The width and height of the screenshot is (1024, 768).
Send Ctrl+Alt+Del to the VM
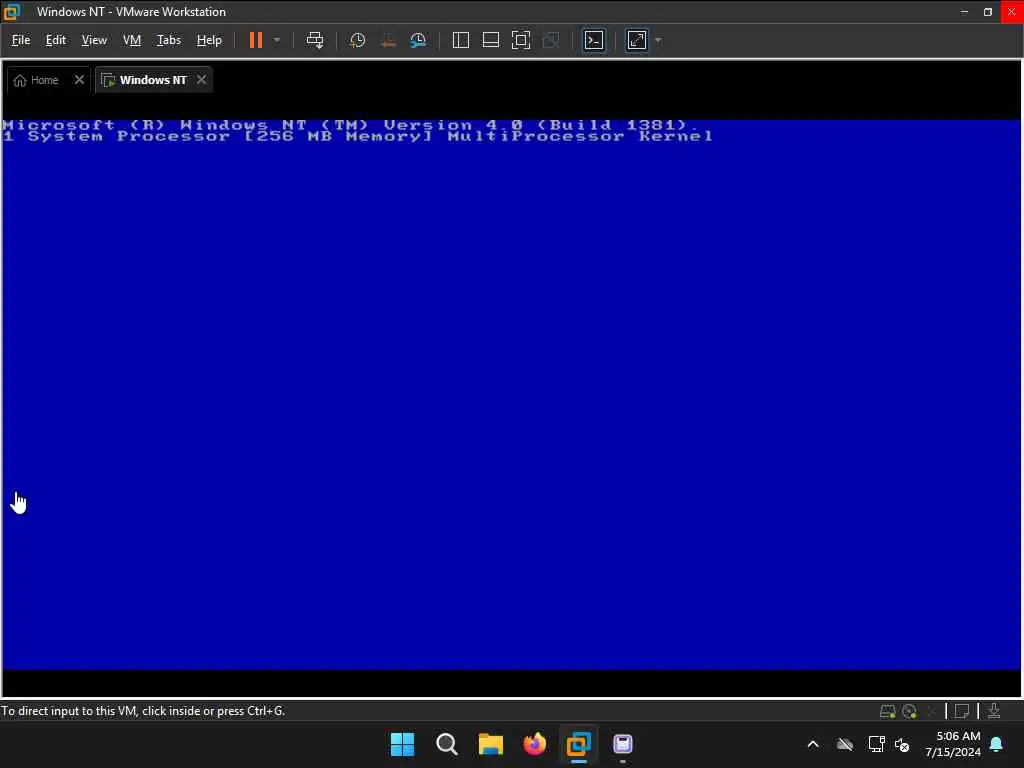click(x=315, y=40)
